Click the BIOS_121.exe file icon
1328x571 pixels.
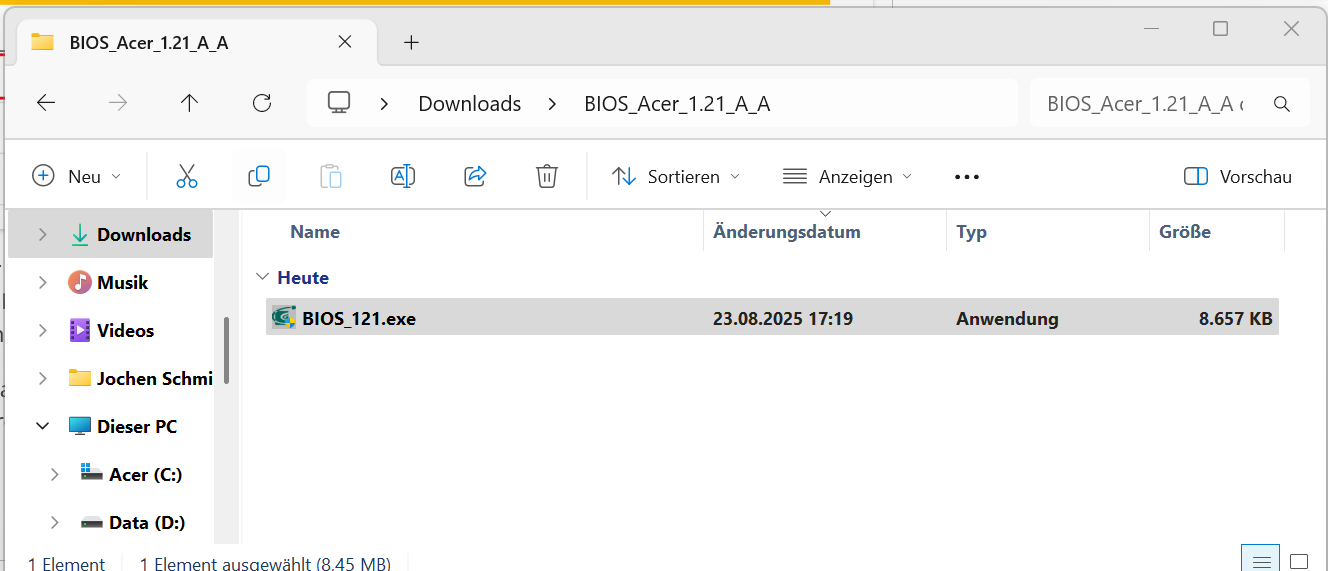(x=283, y=318)
